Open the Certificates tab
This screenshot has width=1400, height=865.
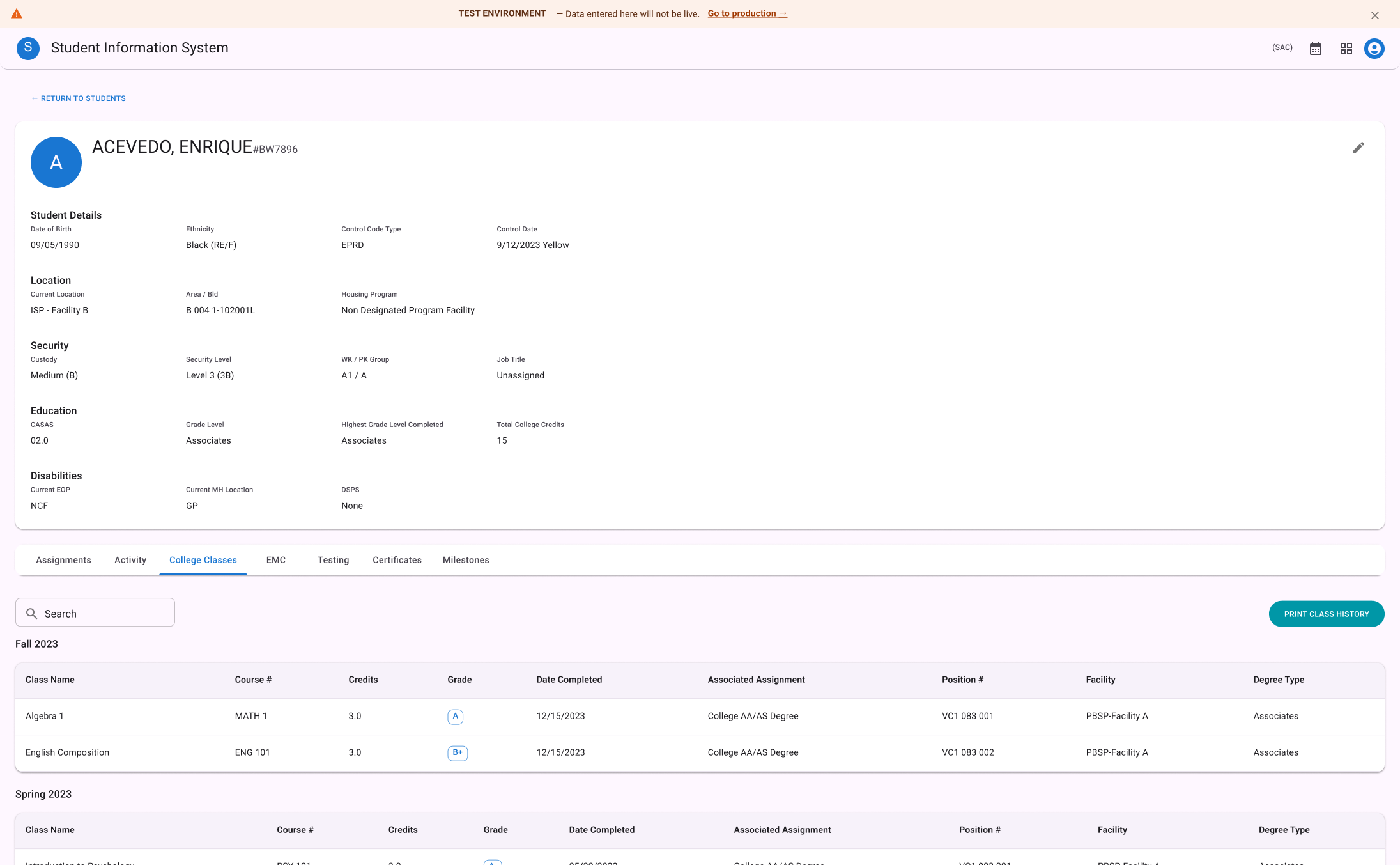397,560
